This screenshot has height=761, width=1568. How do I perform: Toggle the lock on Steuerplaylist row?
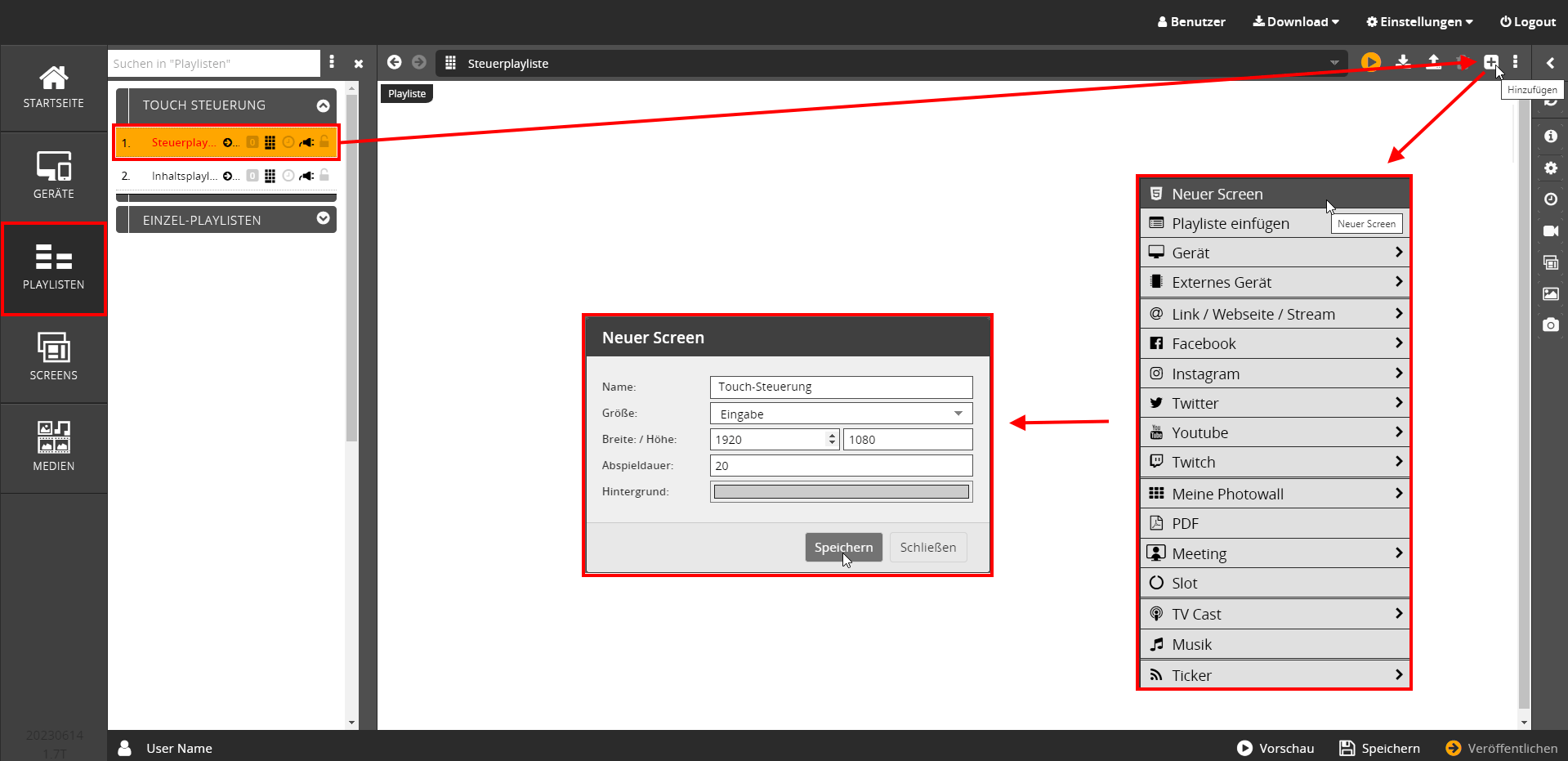pyautogui.click(x=324, y=141)
